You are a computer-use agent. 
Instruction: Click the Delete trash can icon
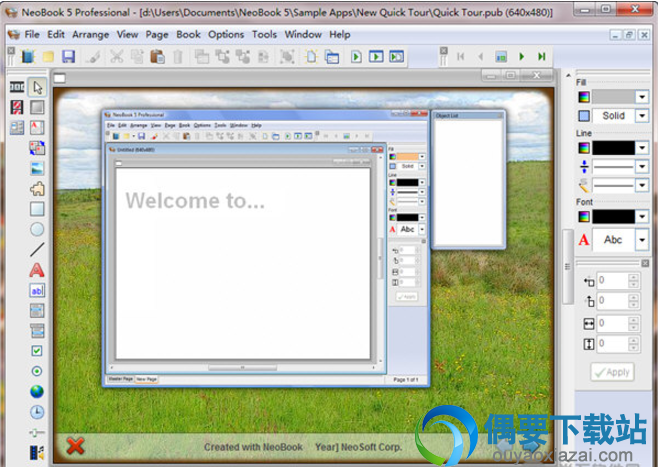(x=178, y=56)
